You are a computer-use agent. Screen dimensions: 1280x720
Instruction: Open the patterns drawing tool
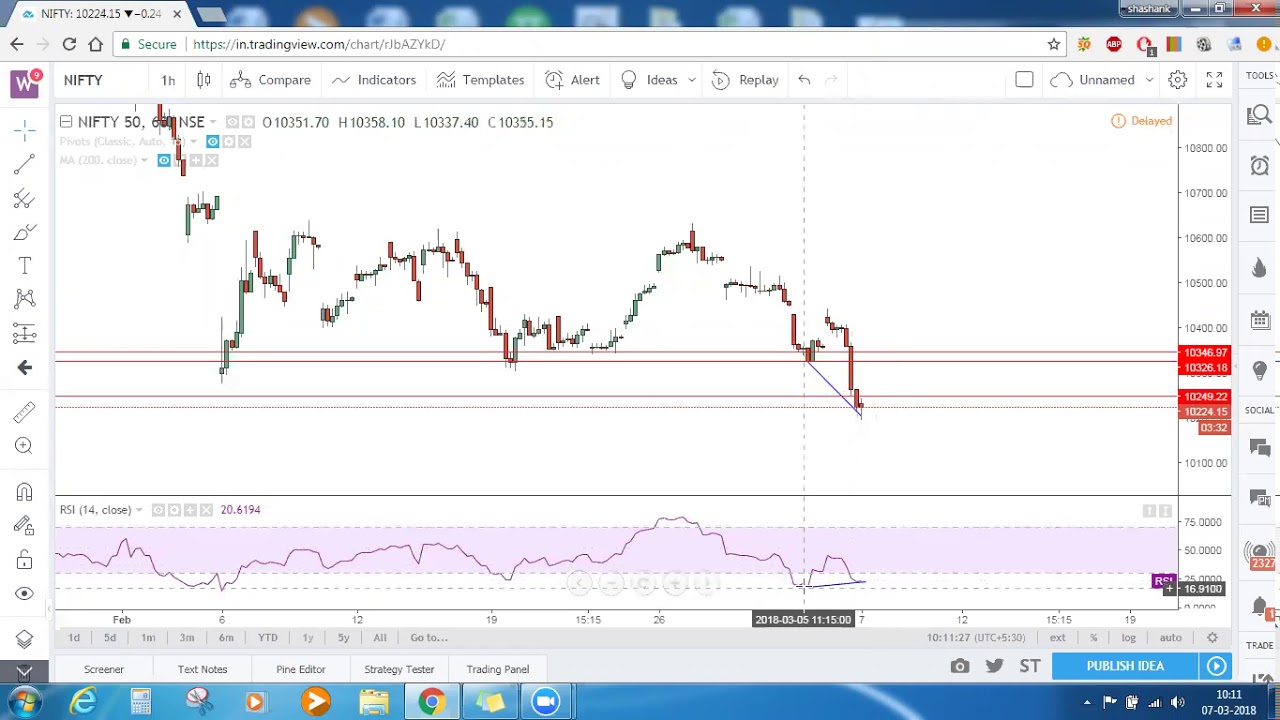pos(25,298)
